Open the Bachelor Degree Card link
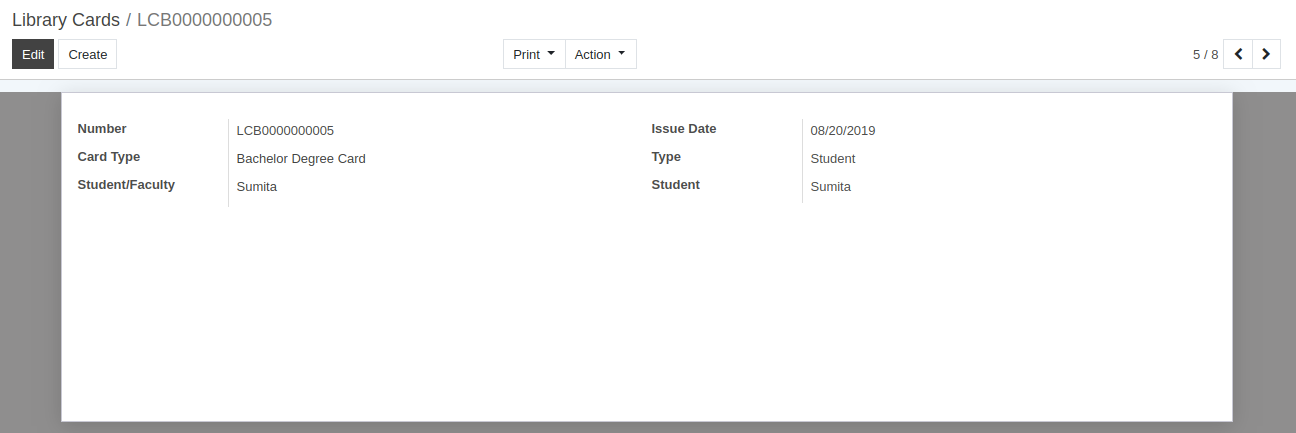 tap(301, 158)
